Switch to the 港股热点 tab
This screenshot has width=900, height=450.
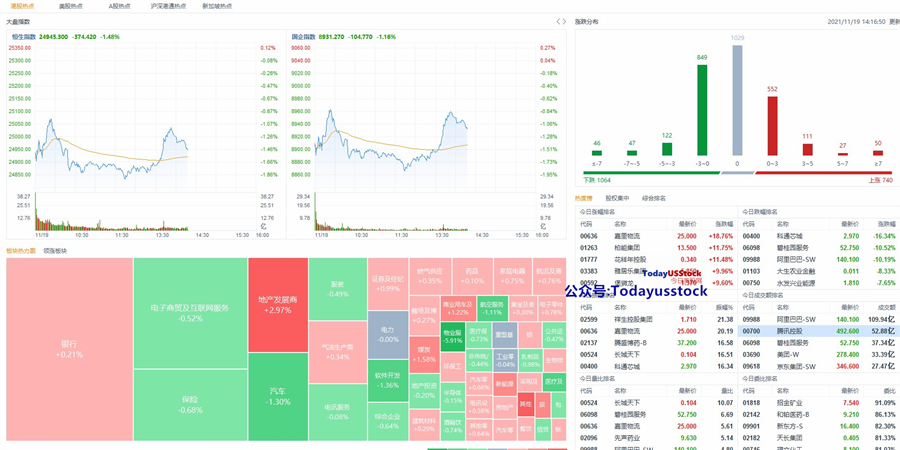(22, 6)
